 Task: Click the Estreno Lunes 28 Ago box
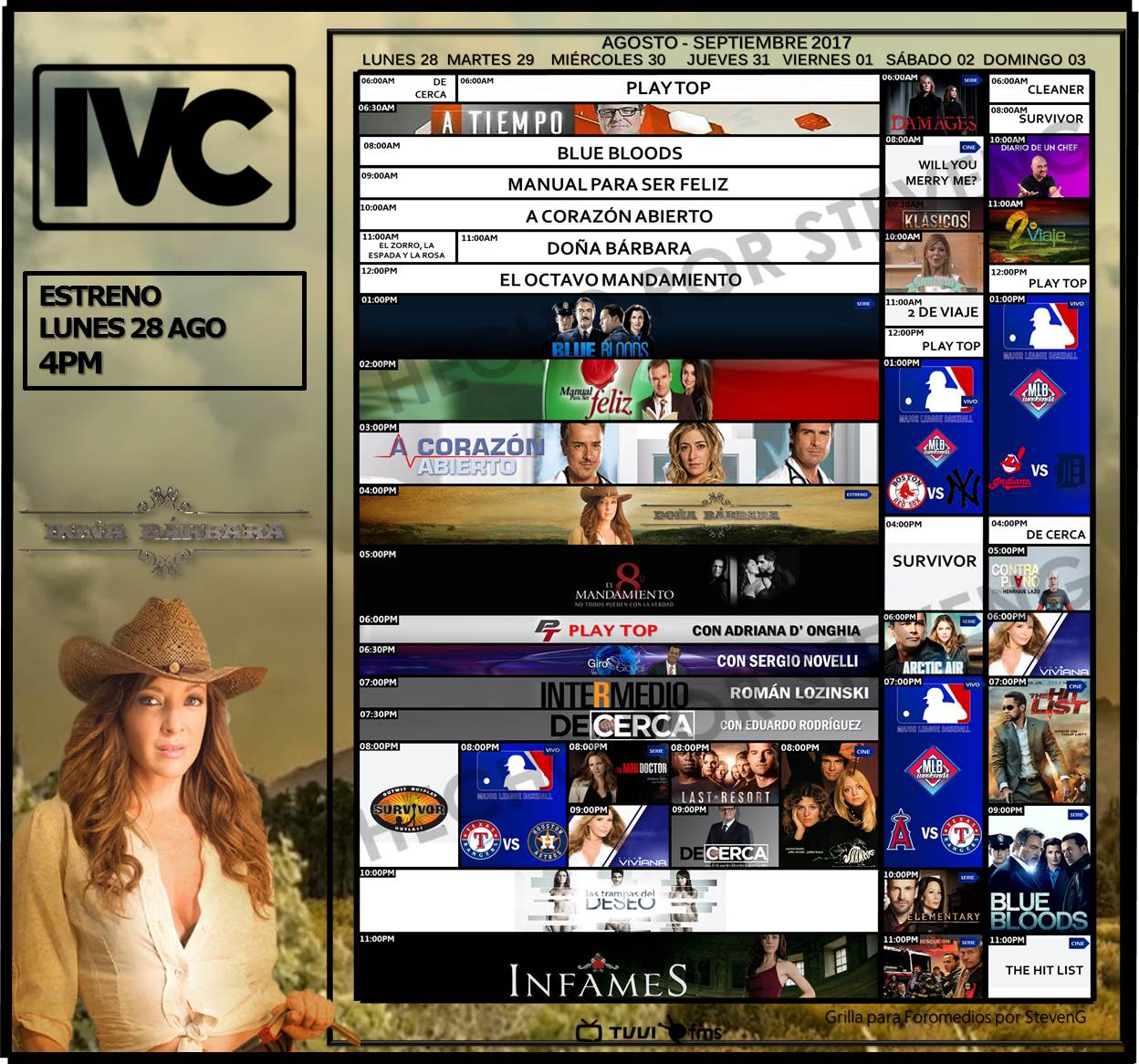tap(164, 330)
